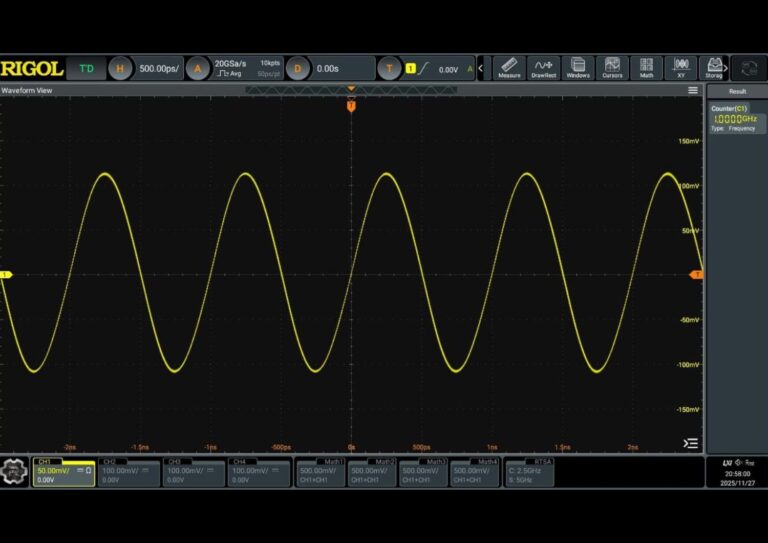Click the round D delay icon

click(297, 69)
